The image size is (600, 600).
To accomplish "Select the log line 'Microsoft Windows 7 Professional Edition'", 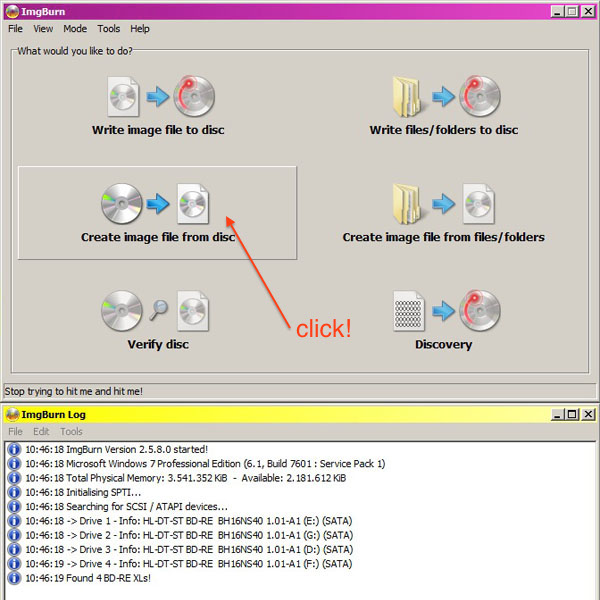I will (x=205, y=463).
